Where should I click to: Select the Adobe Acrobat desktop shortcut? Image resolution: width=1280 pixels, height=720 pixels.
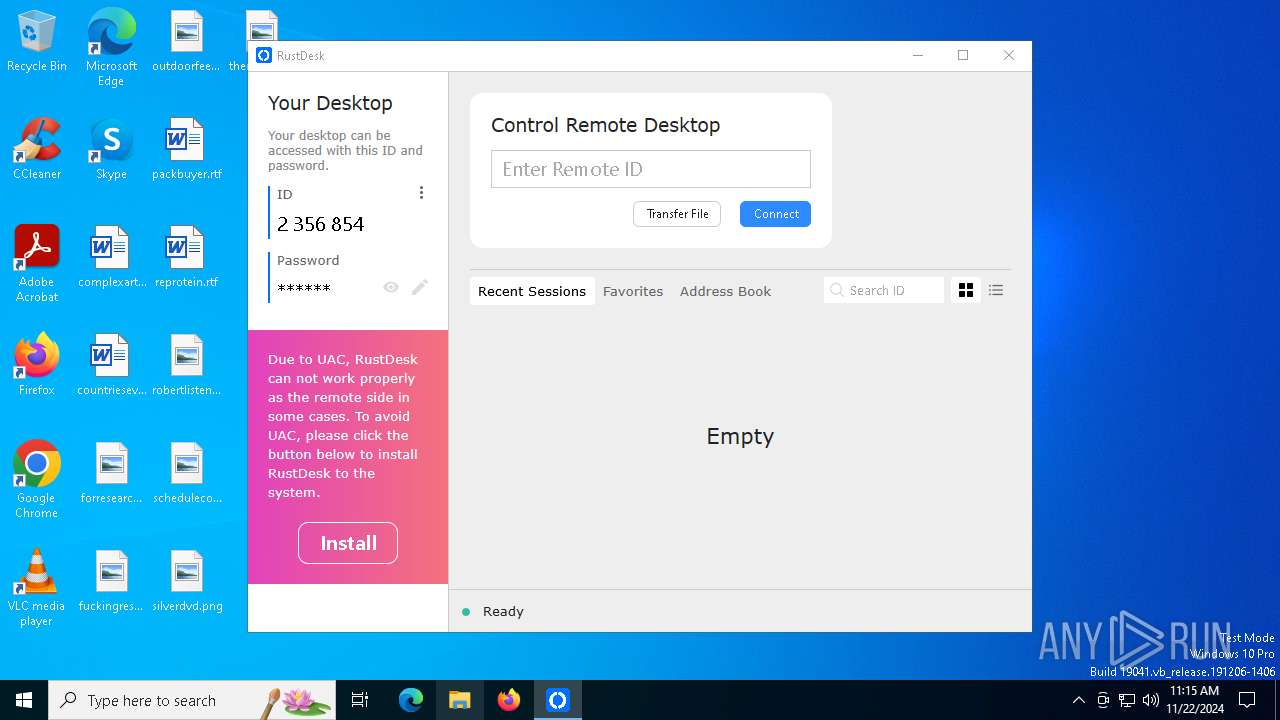point(37,264)
